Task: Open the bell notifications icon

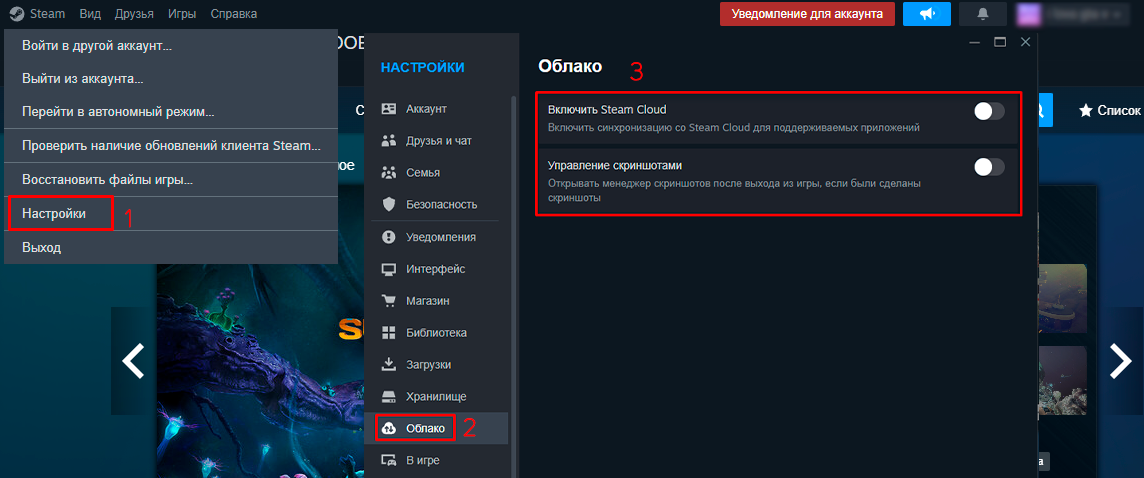Action: click(x=983, y=14)
